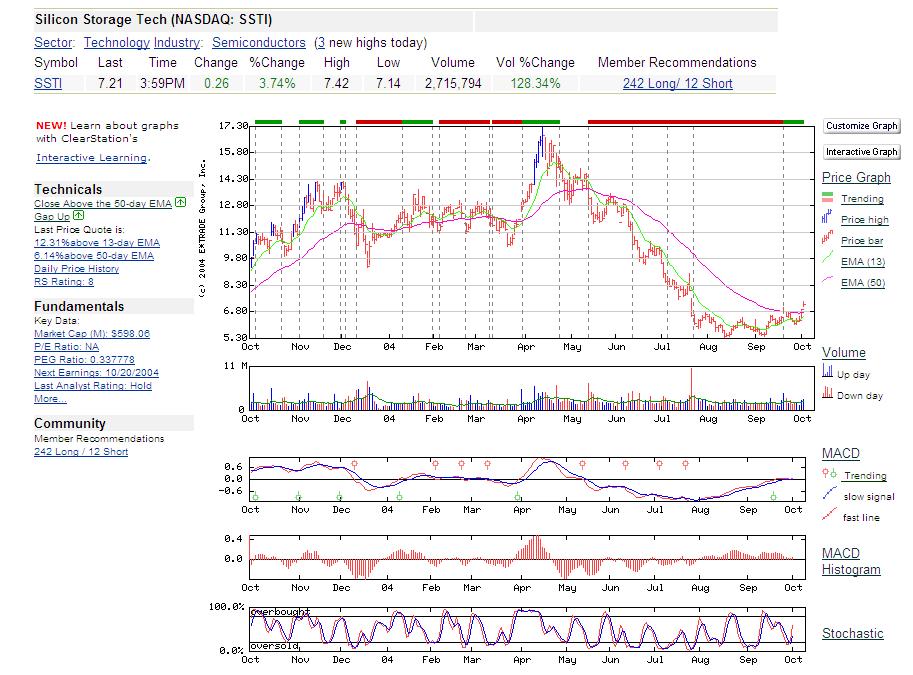Viewport: 913px width, 675px height.
Task: Click the green arrow icon next to Gap Up
Action: point(79,216)
